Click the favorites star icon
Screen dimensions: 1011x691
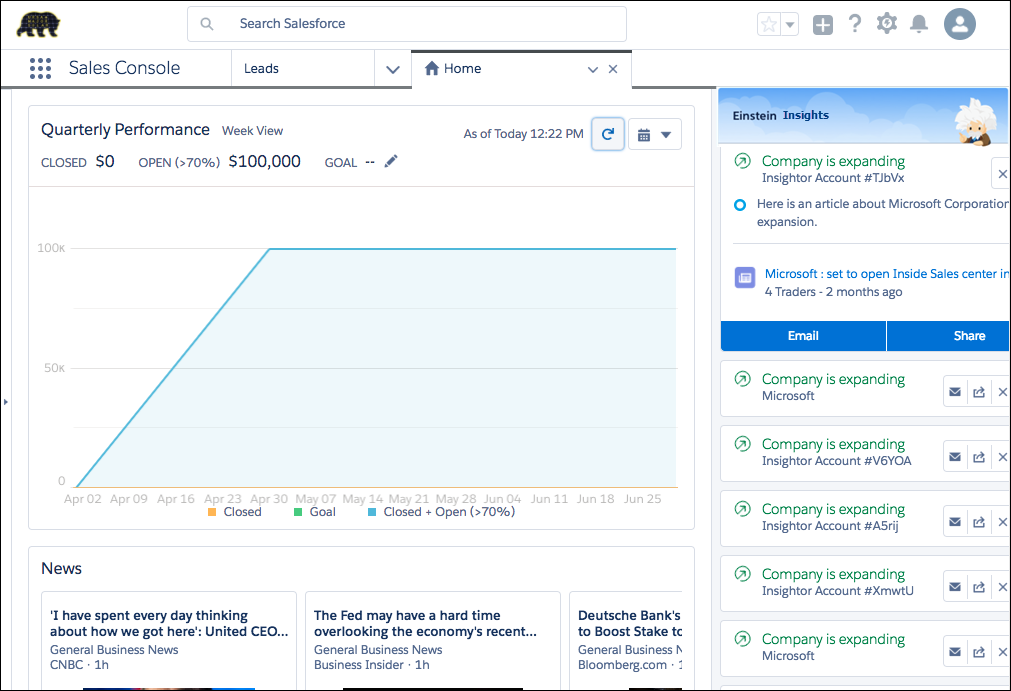(x=769, y=24)
